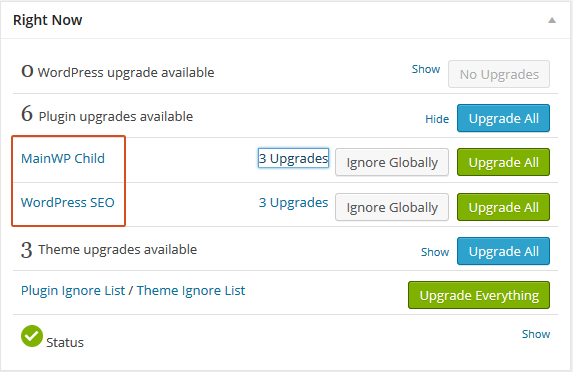Click the disabled No Upgrades button
Image resolution: width=573 pixels, height=372 pixels.
coord(499,74)
